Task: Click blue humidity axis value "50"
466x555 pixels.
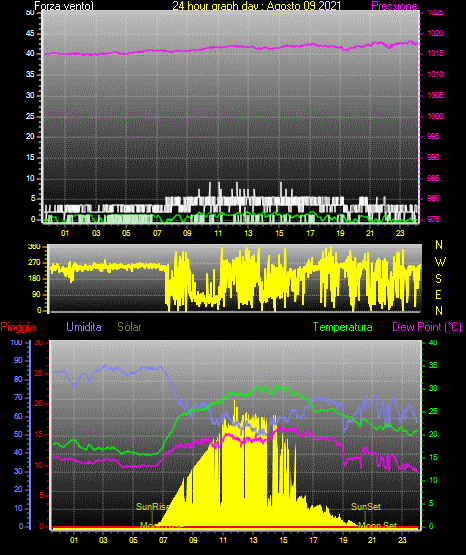Action: (18, 434)
